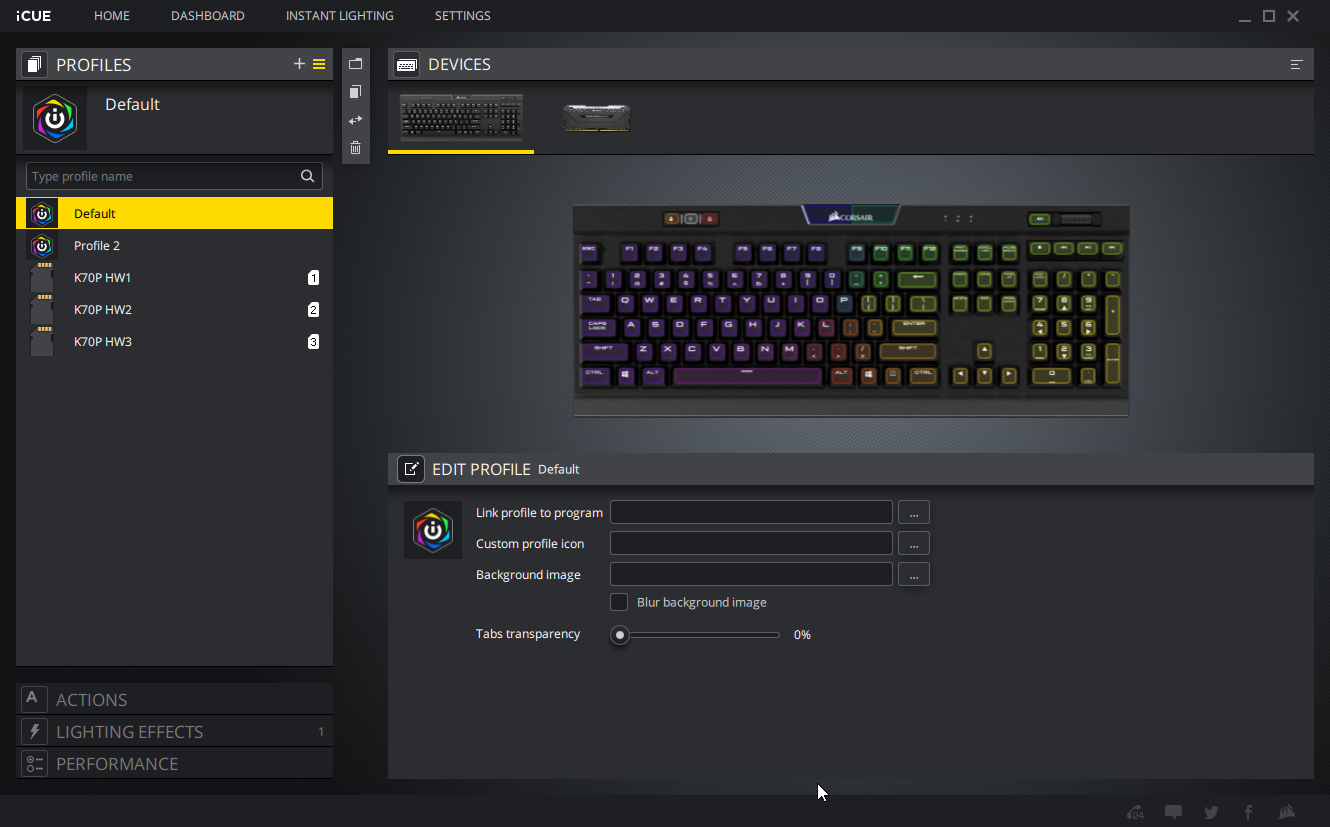This screenshot has width=1330, height=827.
Task: Open the profiles list menu icon
Action: tap(319, 64)
